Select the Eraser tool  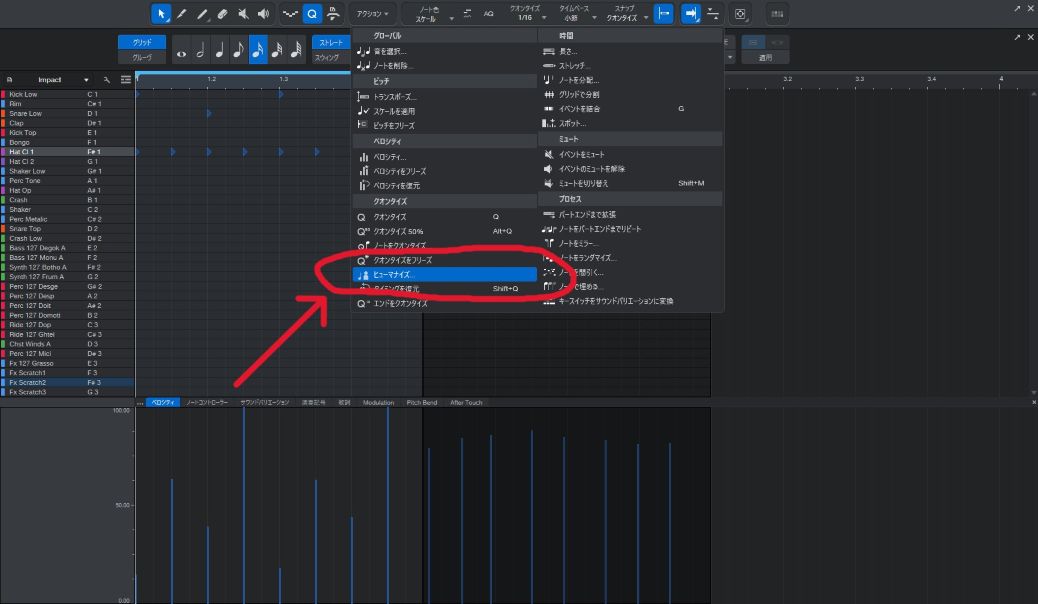coord(222,14)
